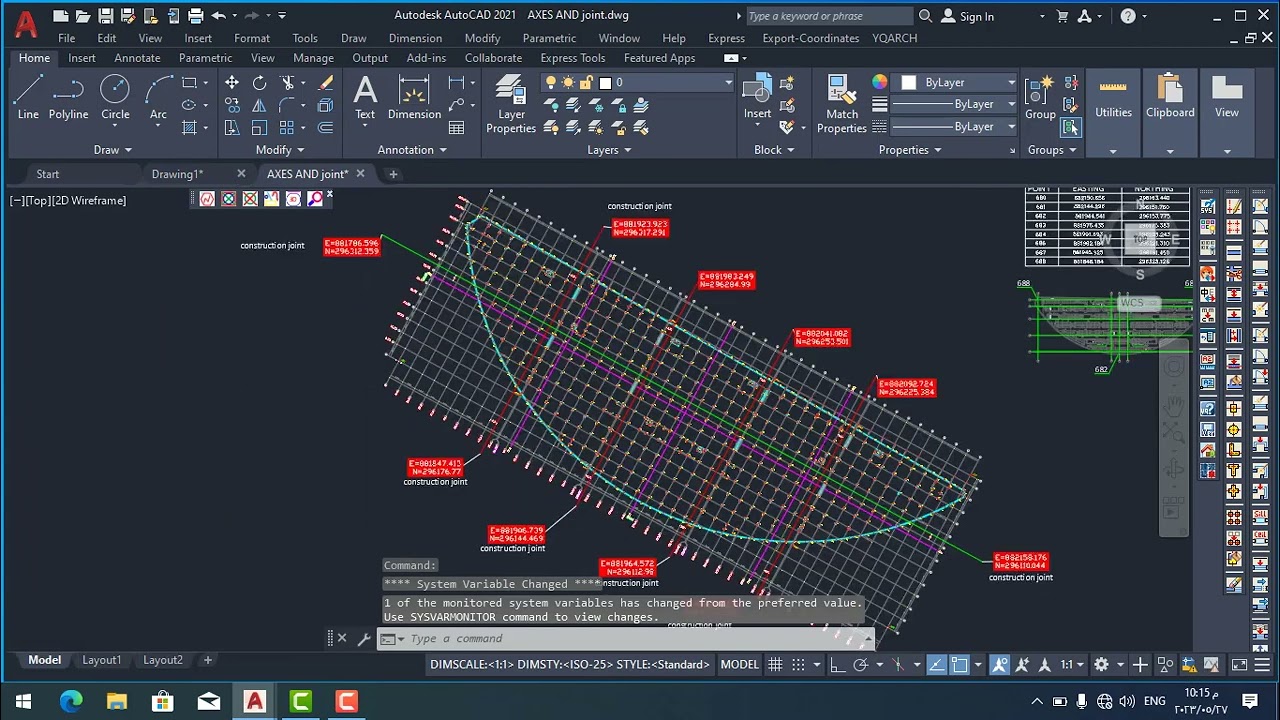Select the Offset tool
Image resolution: width=1280 pixels, height=720 pixels.
(x=325, y=128)
